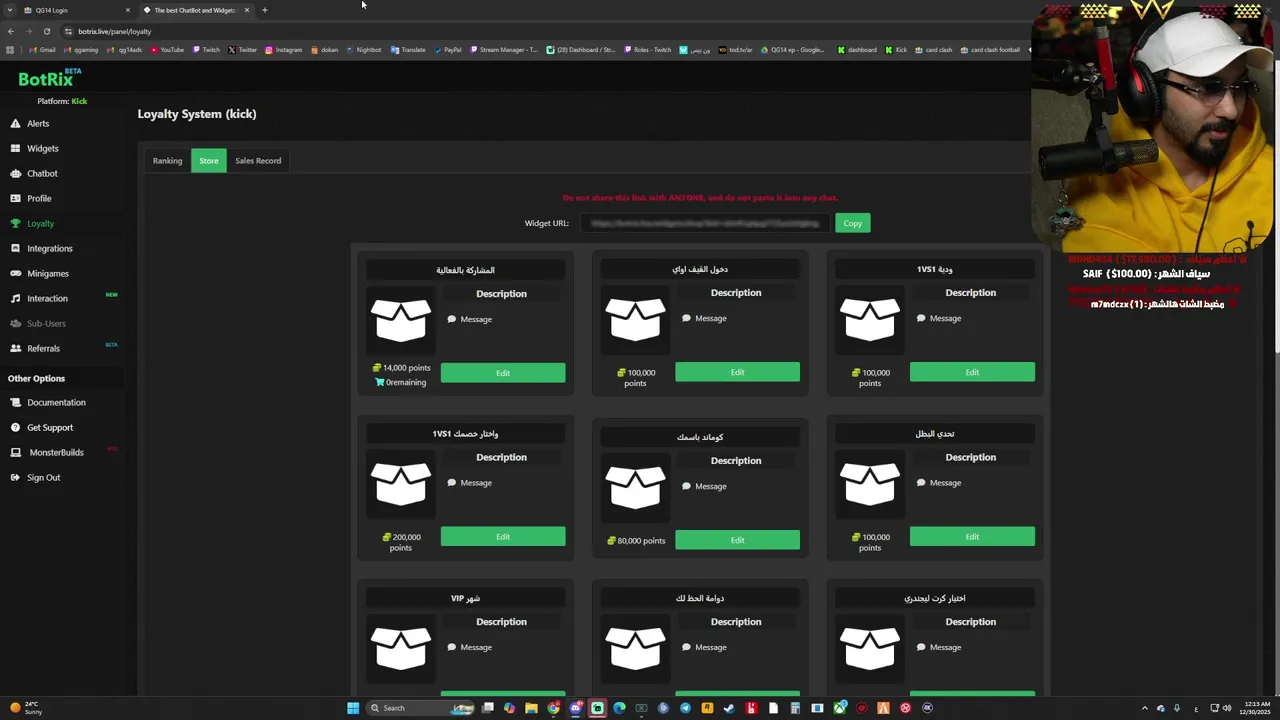Click Get Support in sidebar
This screenshot has width=1280, height=720.
[x=49, y=427]
